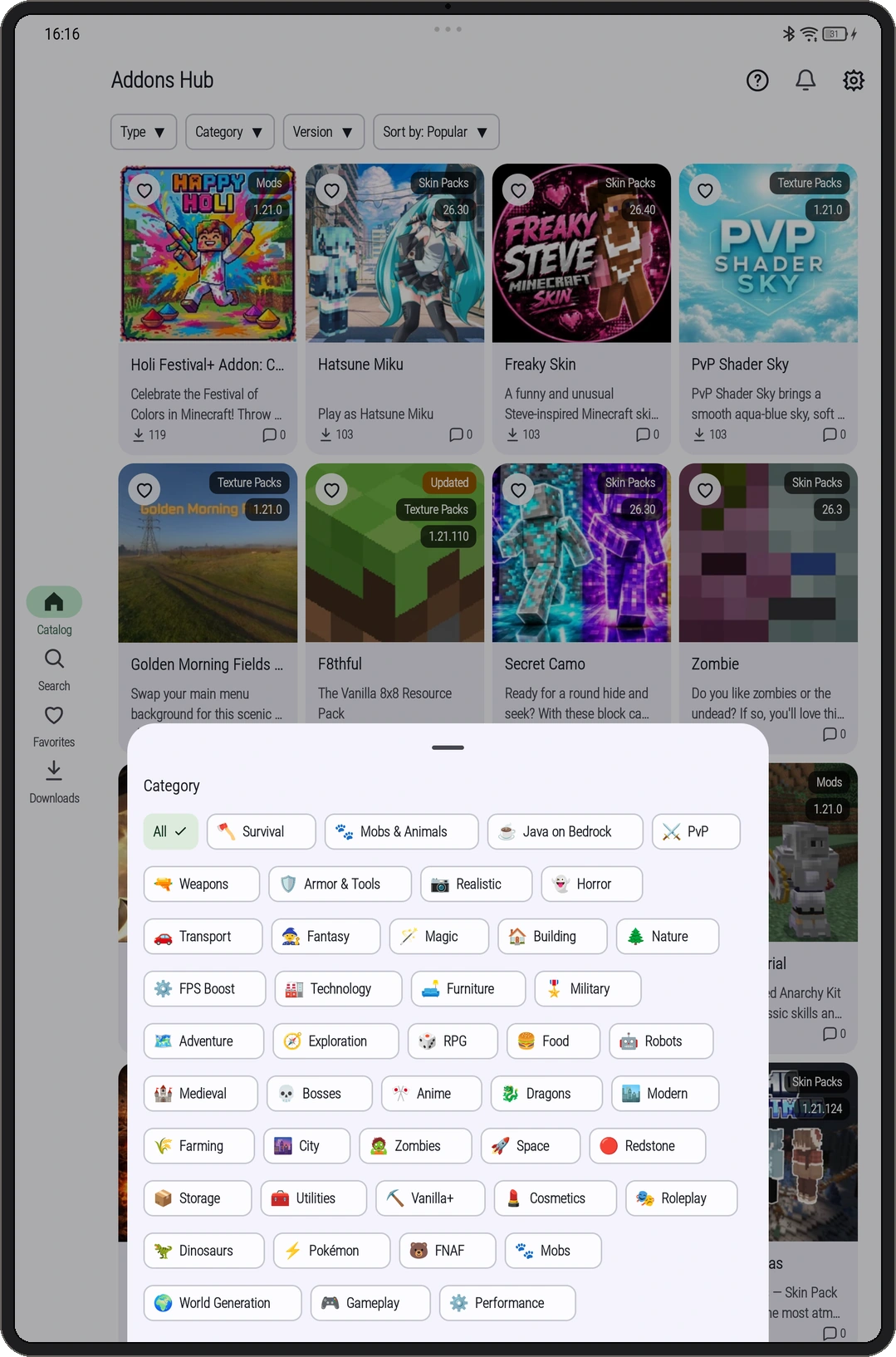Select the Zombies category chip
Image resolution: width=896 pixels, height=1357 pixels.
415,1145
